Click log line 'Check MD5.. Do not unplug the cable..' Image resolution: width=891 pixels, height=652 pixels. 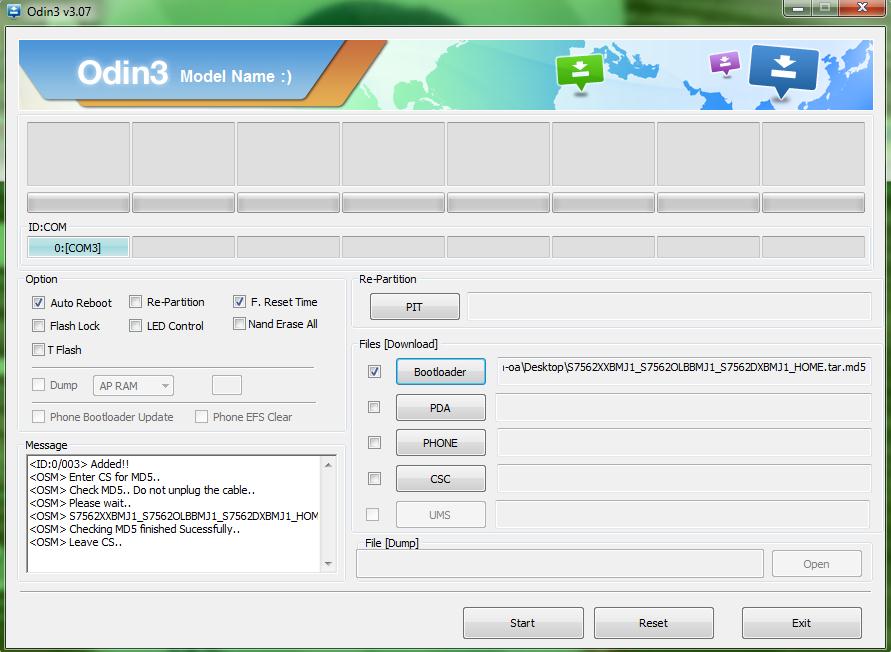[x=142, y=490]
